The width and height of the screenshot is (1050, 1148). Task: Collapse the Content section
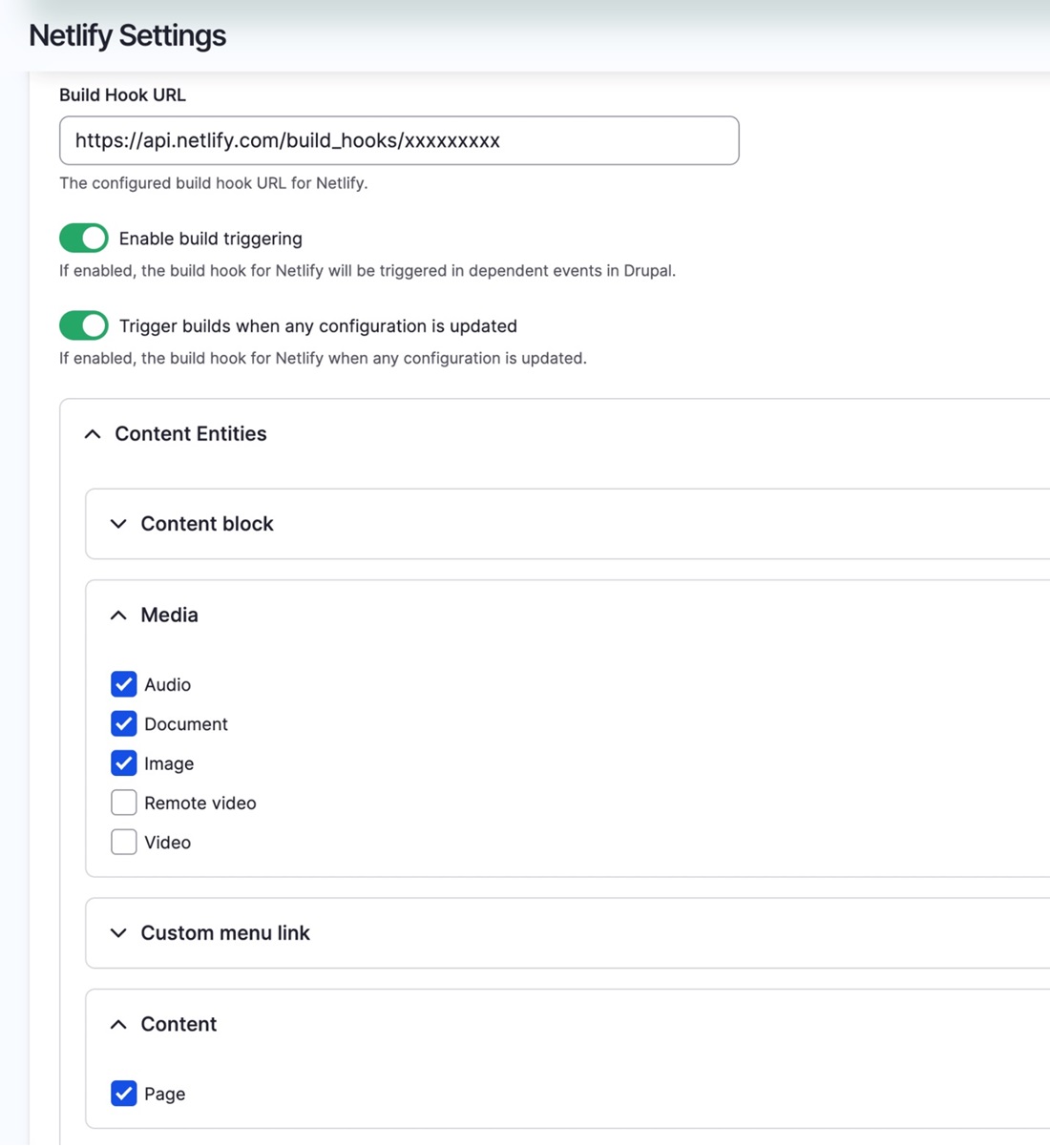(117, 1023)
